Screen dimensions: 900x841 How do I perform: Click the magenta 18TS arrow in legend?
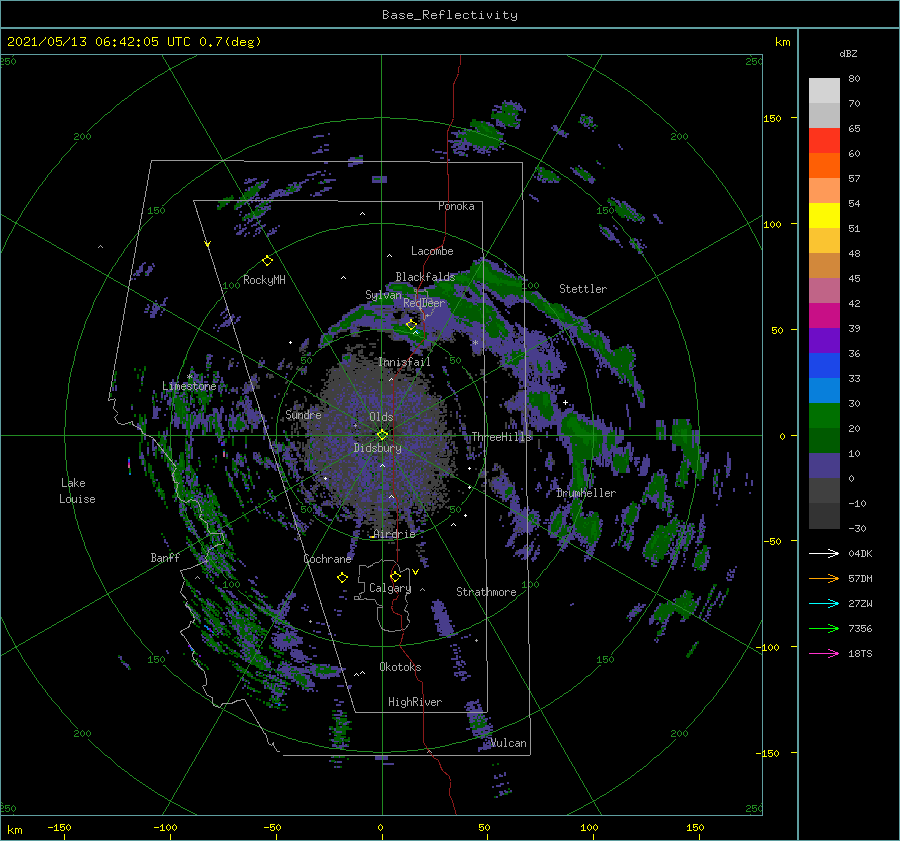point(824,653)
